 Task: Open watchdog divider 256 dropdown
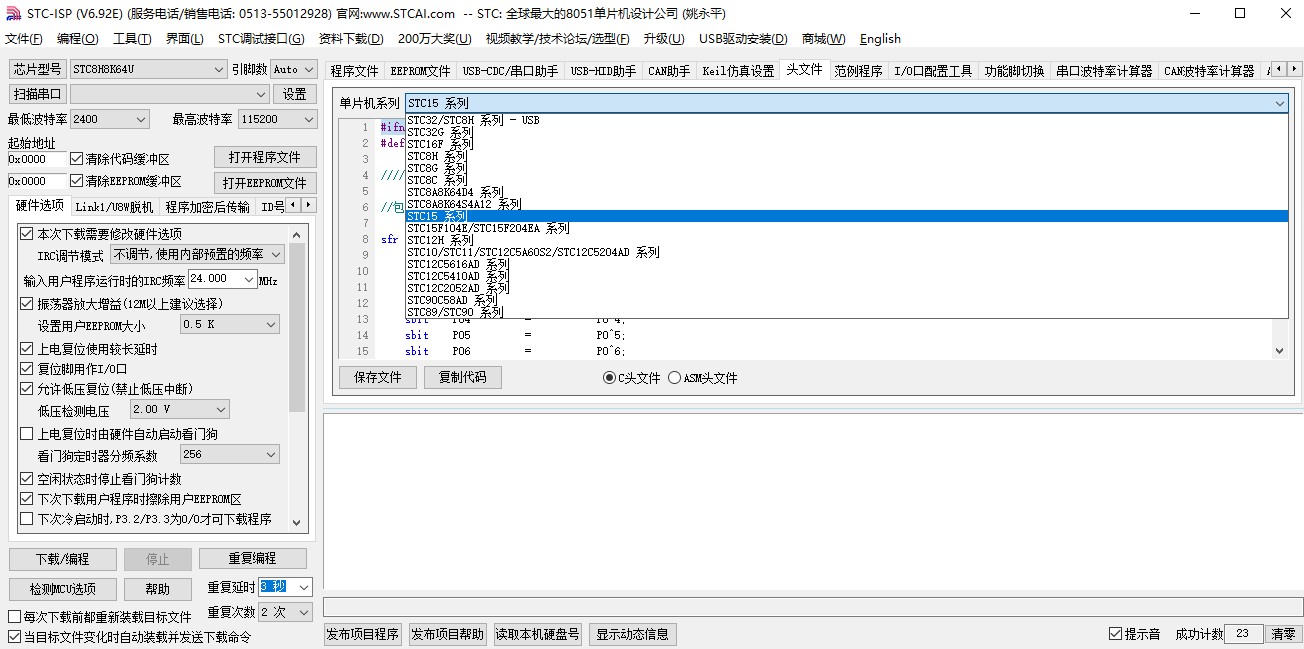click(230, 454)
